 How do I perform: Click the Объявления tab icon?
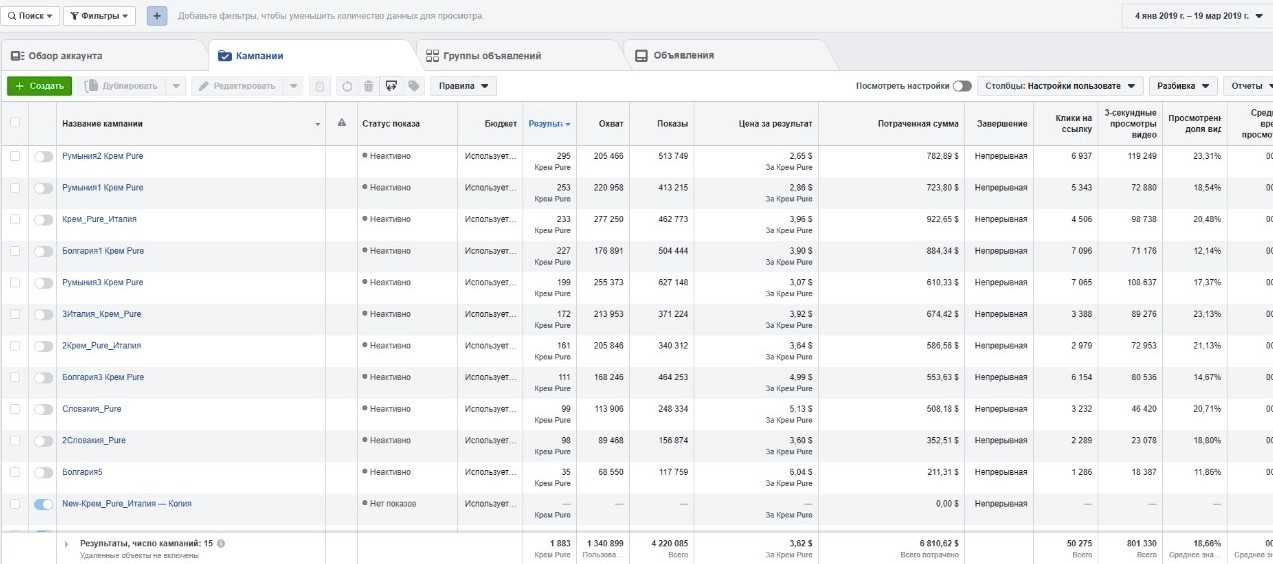click(x=641, y=56)
